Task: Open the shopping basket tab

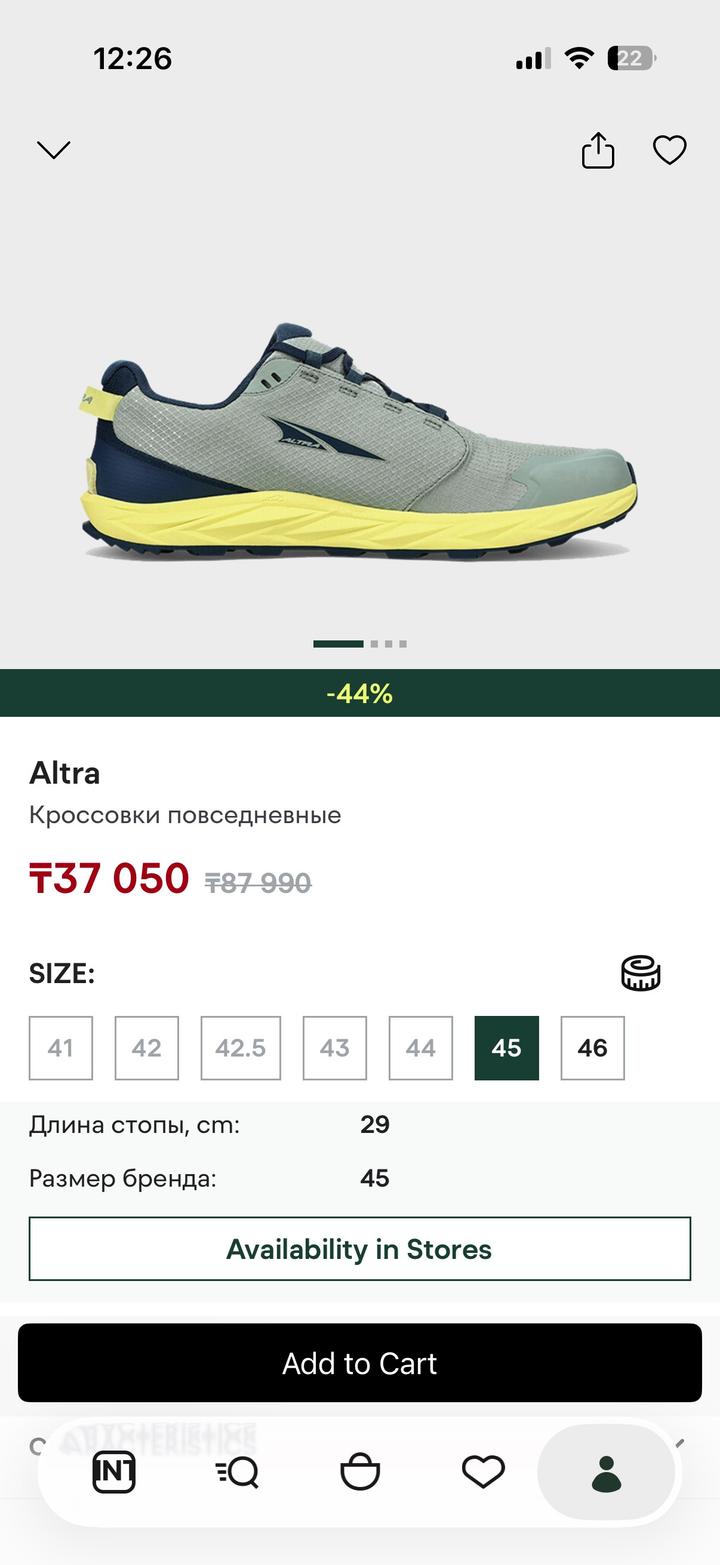Action: 360,1472
